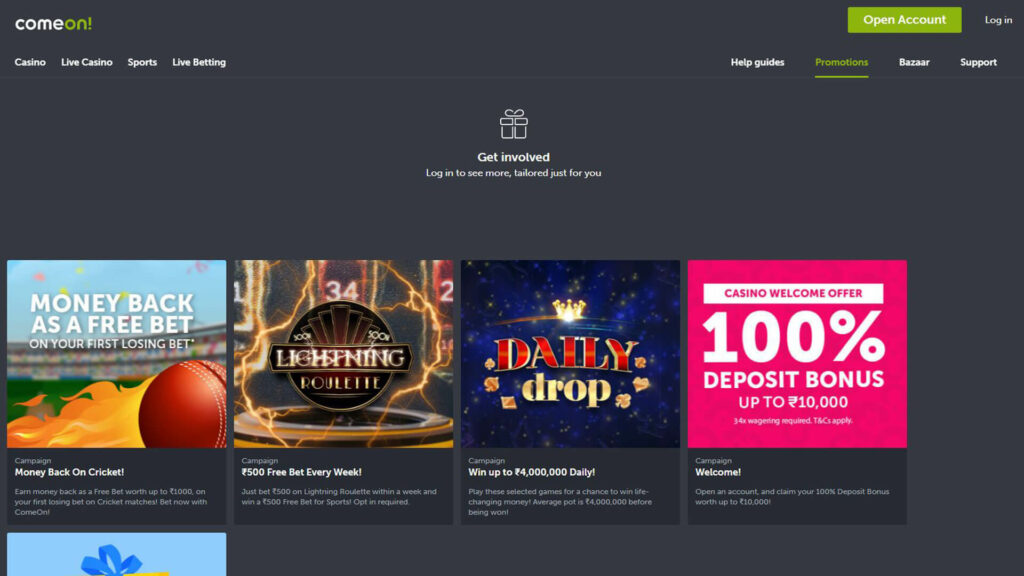Click the 'Welcome!' campaign title

[718, 472]
